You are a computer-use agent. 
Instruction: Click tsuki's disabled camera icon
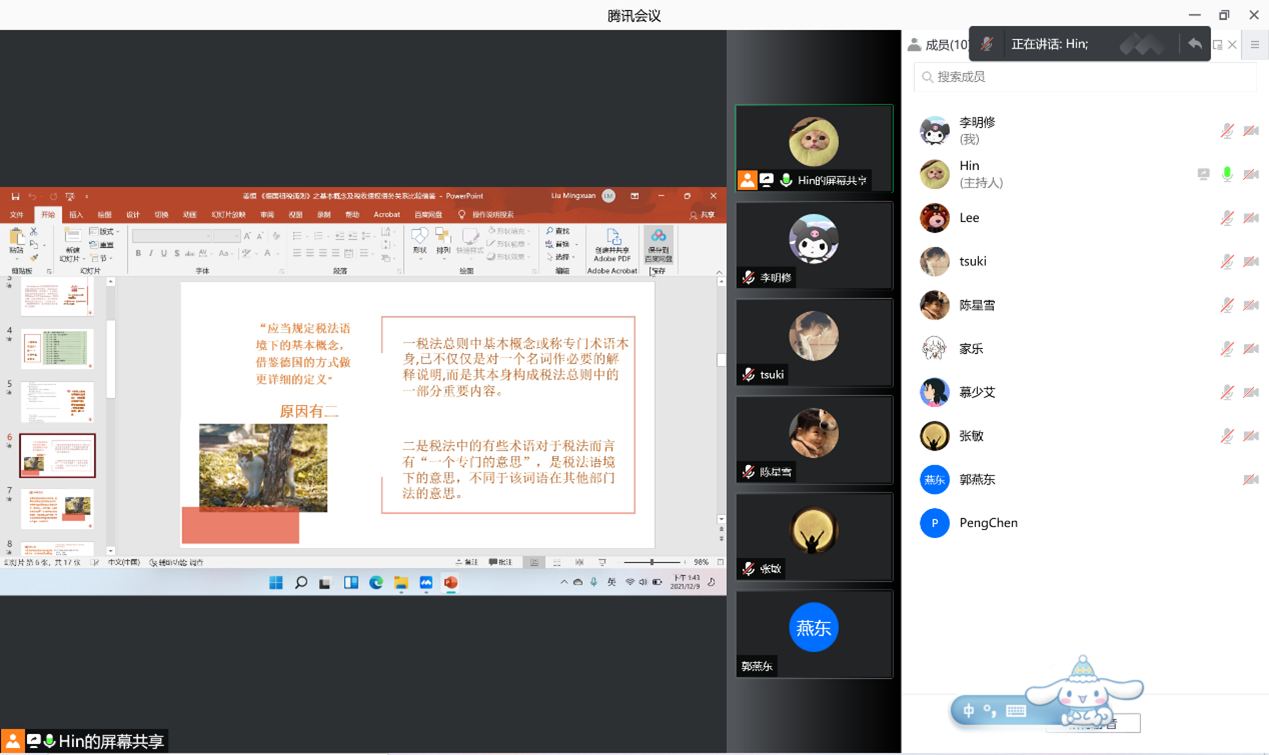pyautogui.click(x=1251, y=261)
